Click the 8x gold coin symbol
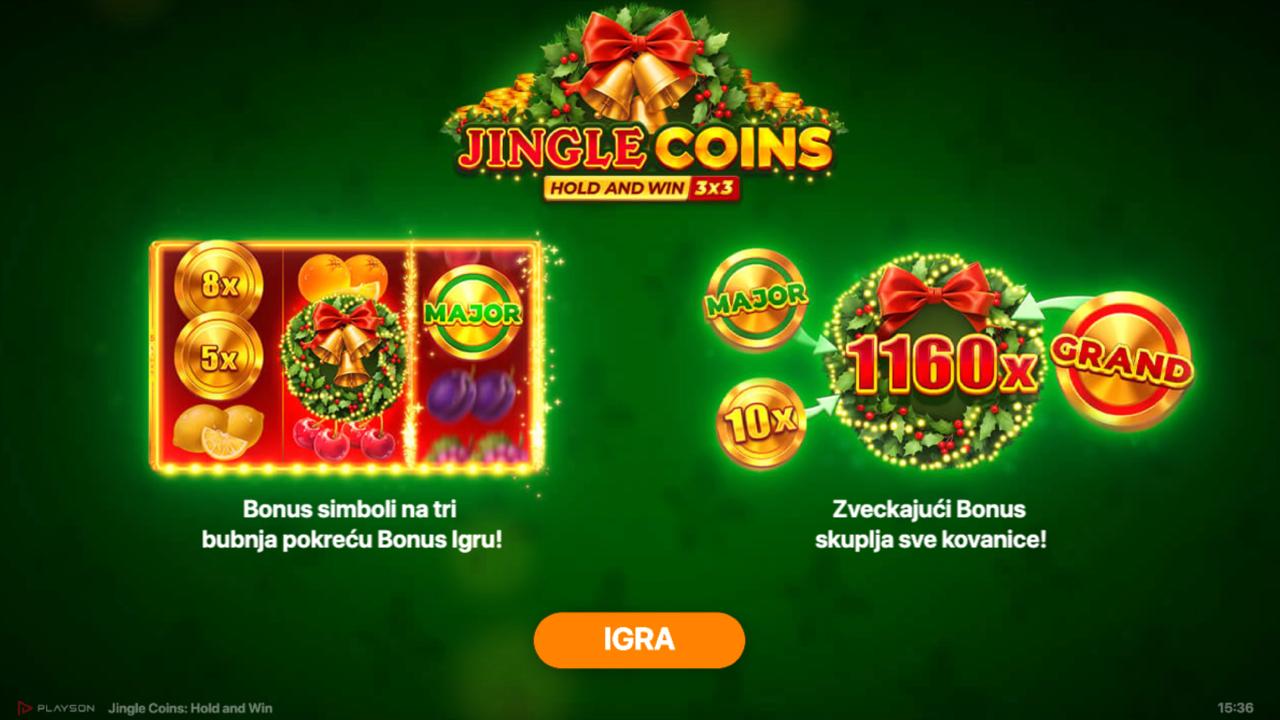The height and width of the screenshot is (720, 1280). pos(219,286)
